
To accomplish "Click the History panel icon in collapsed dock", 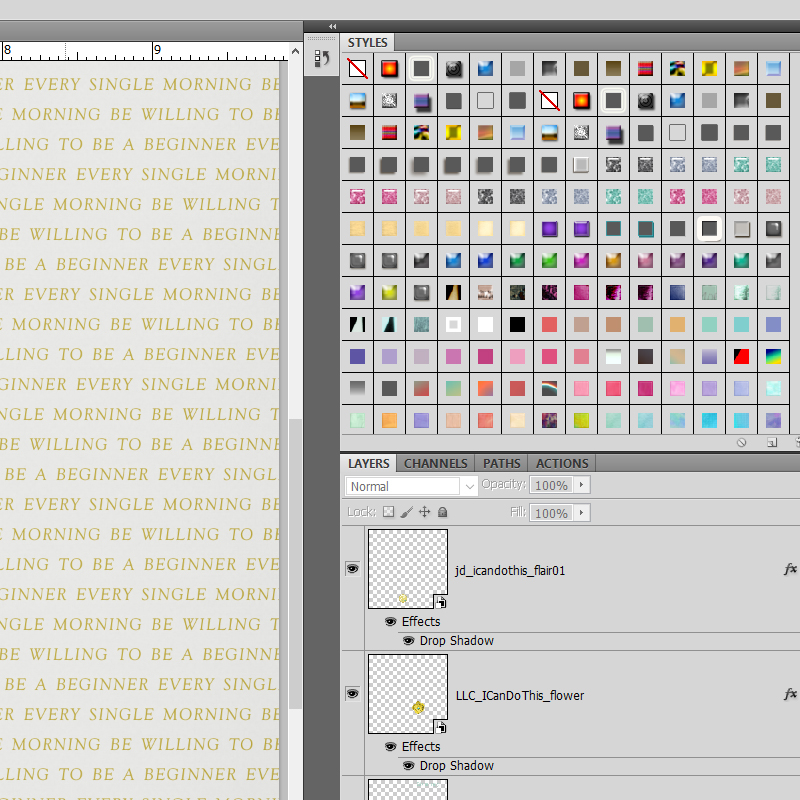I will 322,59.
